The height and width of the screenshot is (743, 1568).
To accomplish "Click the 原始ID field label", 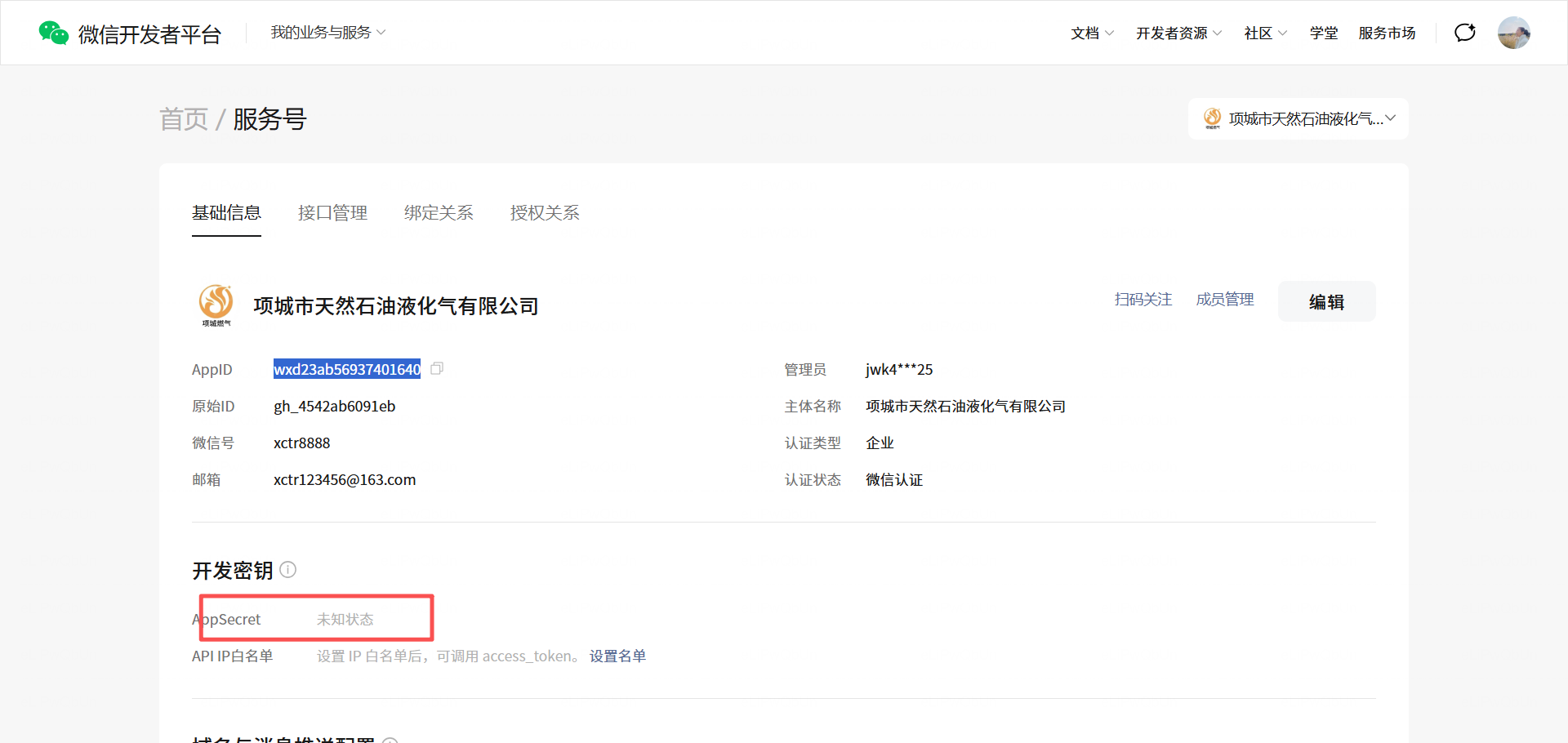I will click(x=213, y=407).
